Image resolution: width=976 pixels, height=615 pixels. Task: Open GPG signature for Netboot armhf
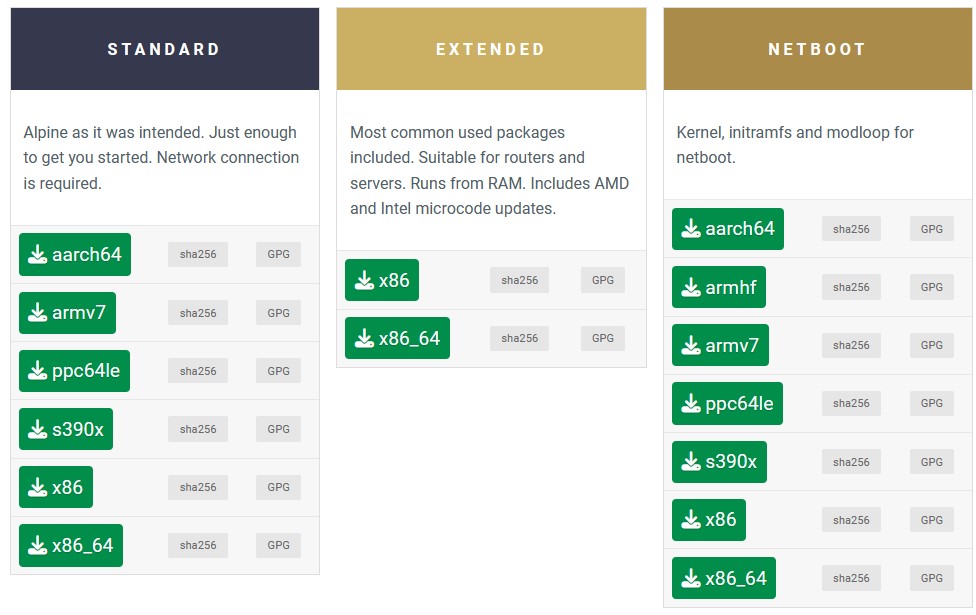(932, 287)
